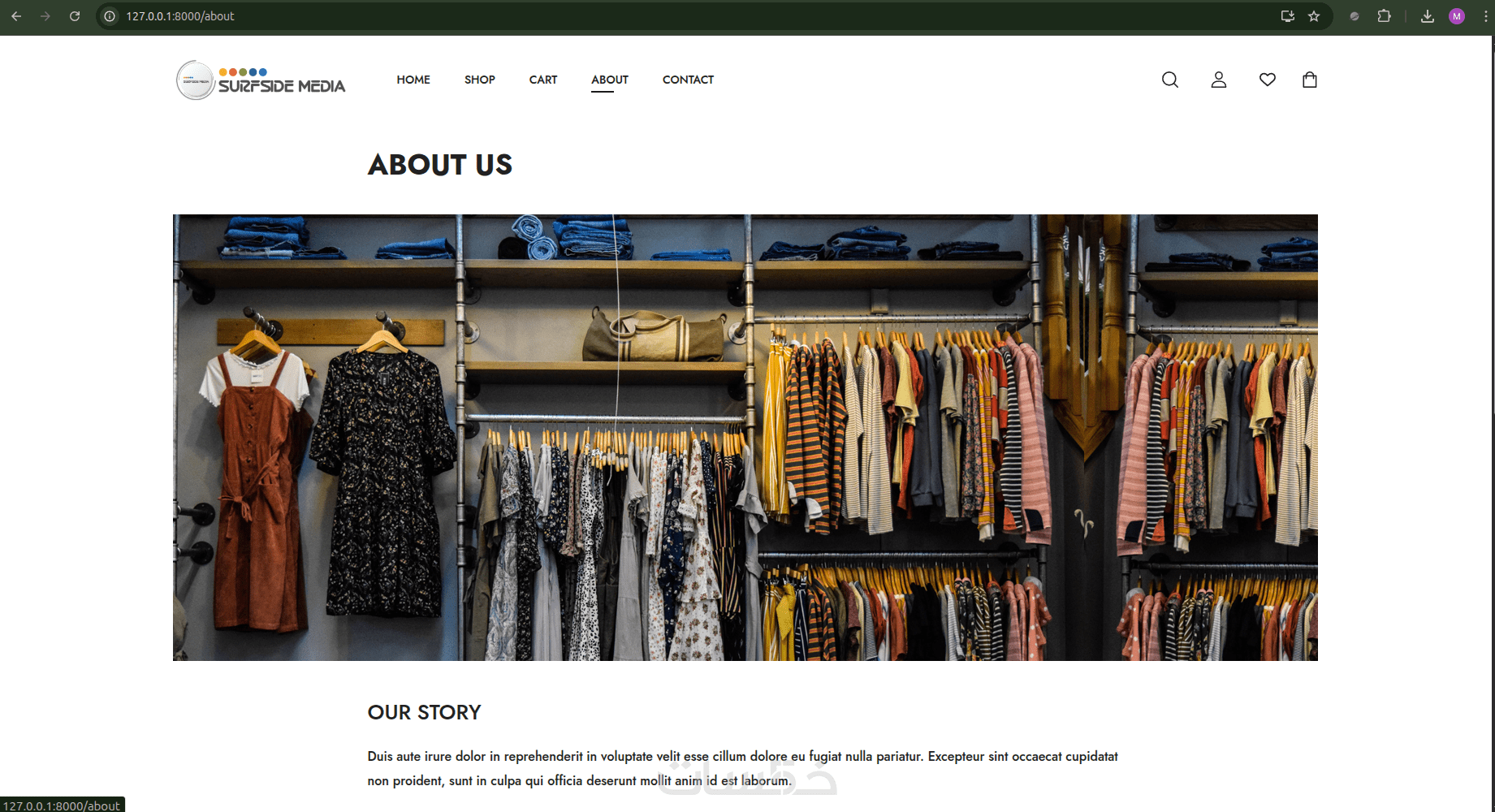Image resolution: width=1495 pixels, height=812 pixels.
Task: Go back to the previous page
Action: coord(16,16)
